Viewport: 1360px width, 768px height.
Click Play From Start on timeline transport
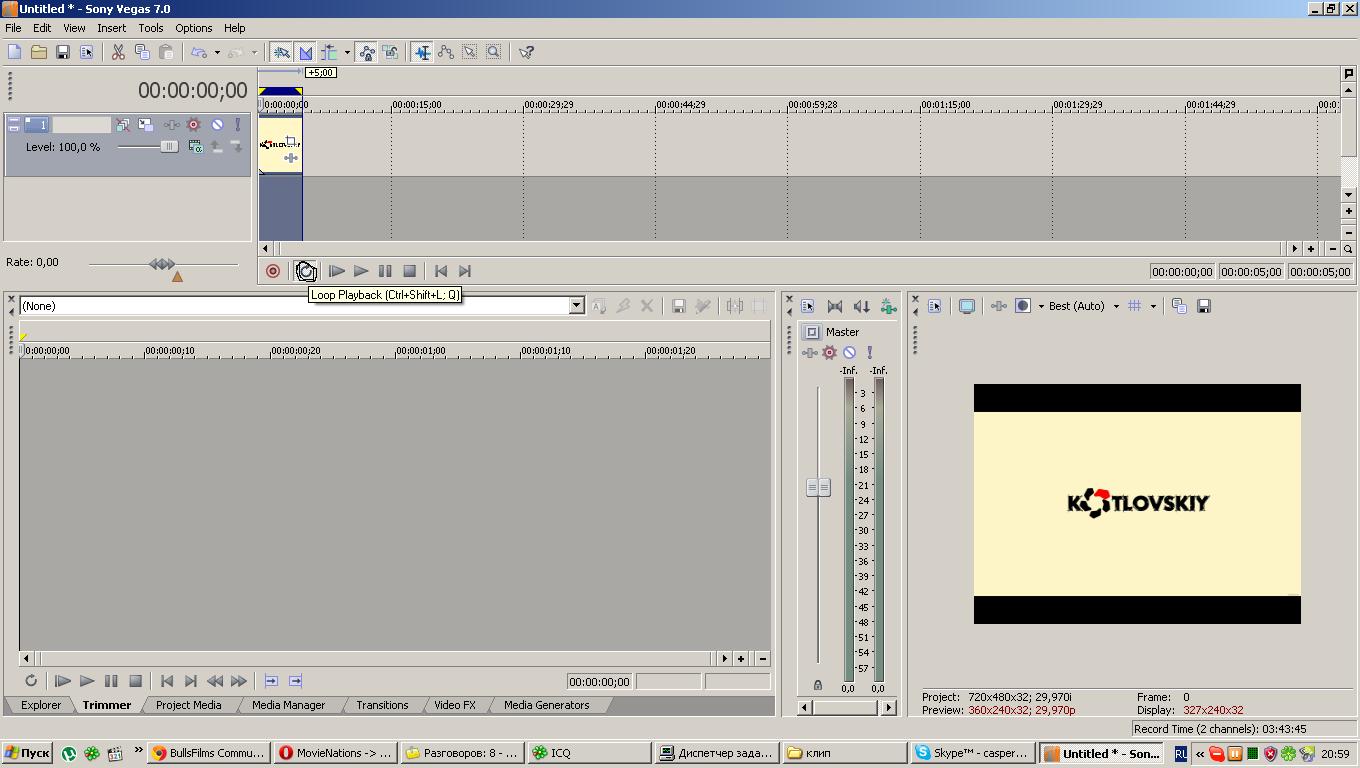pyautogui.click(x=337, y=271)
